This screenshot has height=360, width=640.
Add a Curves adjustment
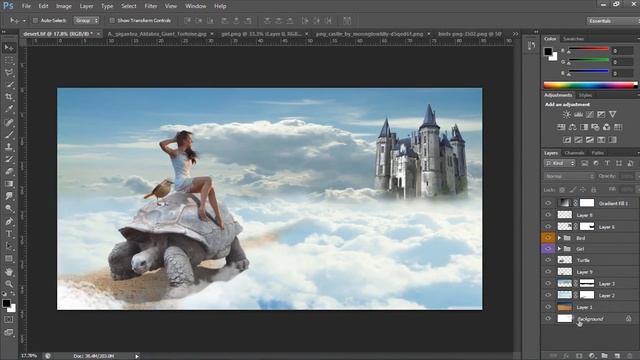coord(590,115)
